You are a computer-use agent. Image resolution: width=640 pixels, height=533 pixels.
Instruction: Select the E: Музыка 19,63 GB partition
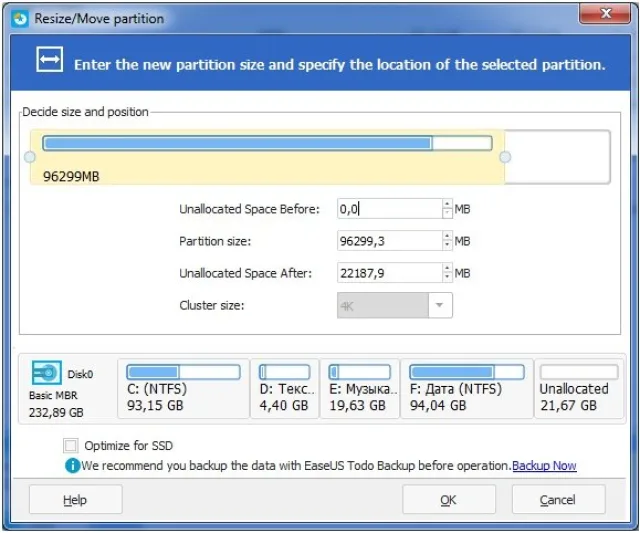coord(360,388)
